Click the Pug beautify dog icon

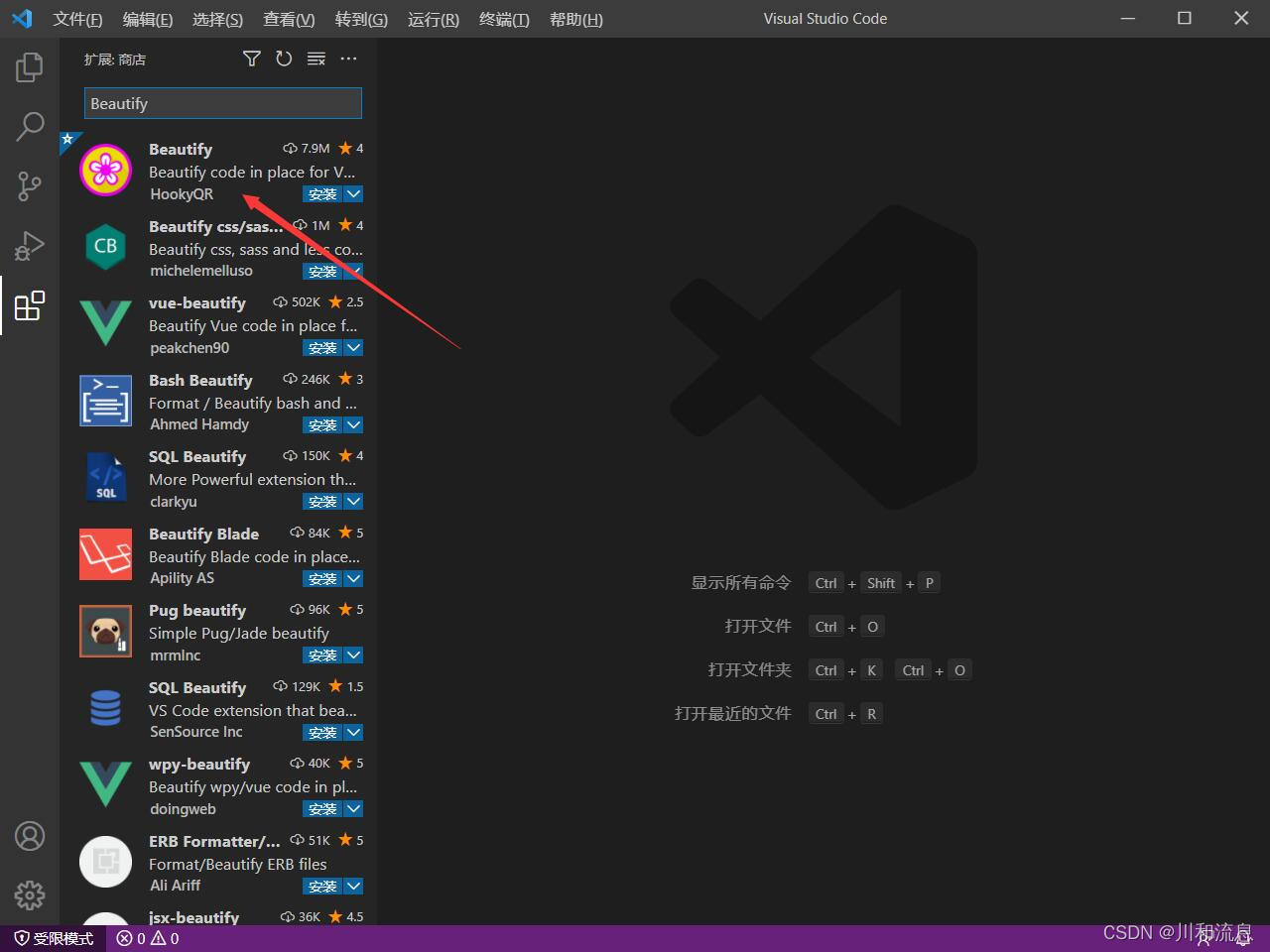[x=105, y=632]
